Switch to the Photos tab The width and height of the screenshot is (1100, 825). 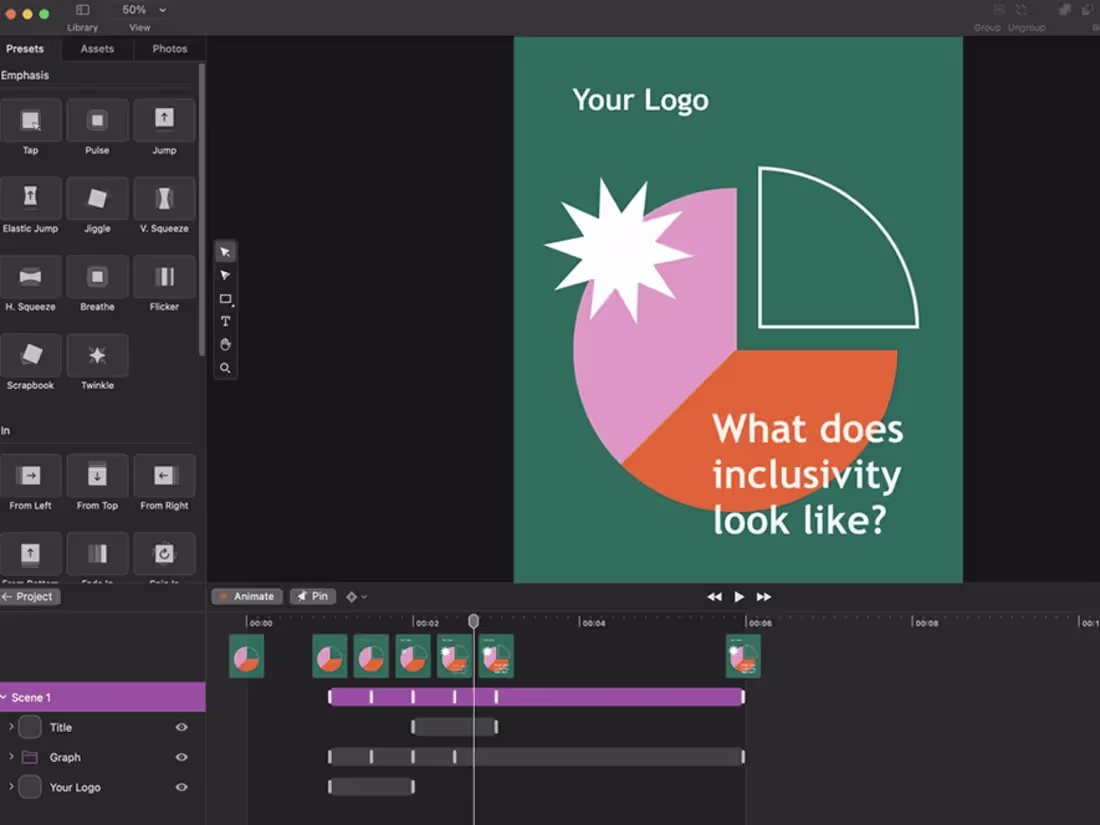click(169, 48)
